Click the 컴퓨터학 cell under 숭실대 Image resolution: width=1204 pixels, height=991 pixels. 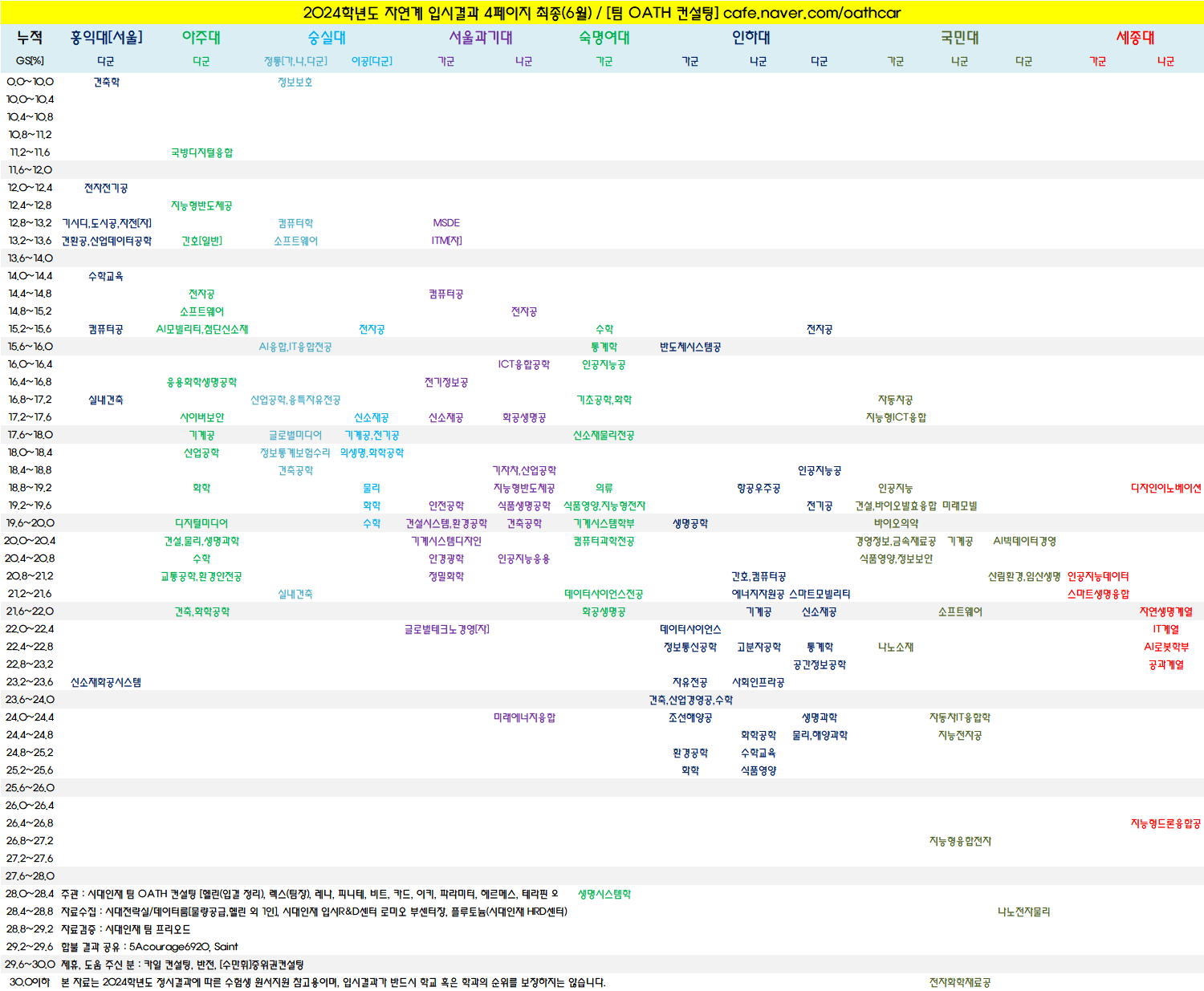pyautogui.click(x=295, y=223)
